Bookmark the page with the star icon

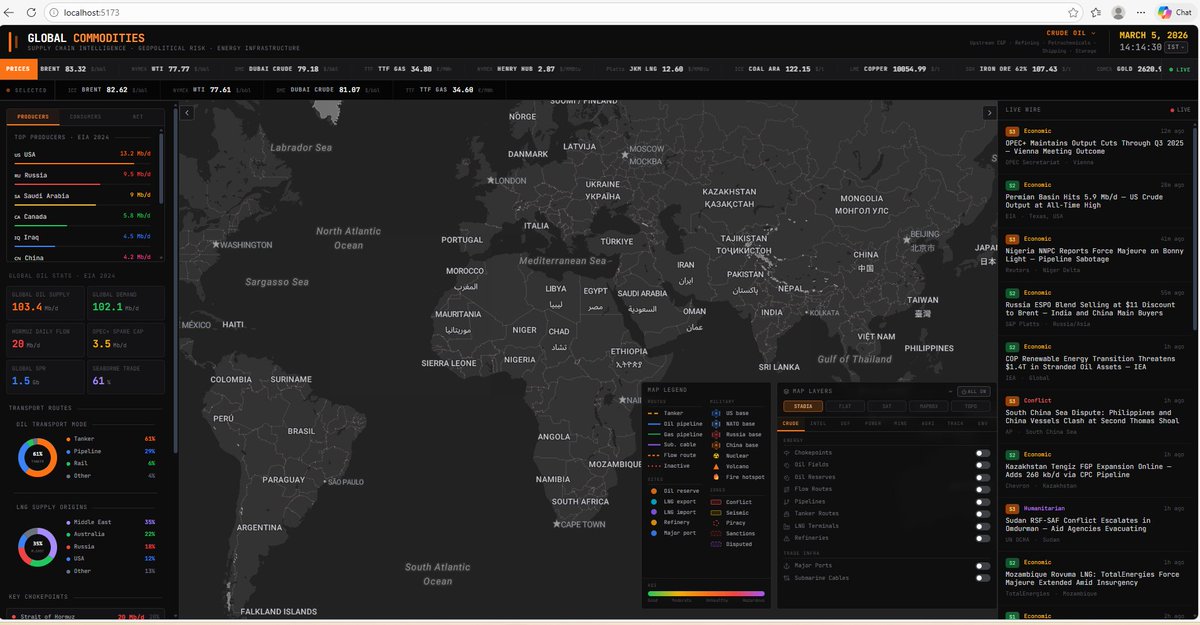[x=1073, y=12]
